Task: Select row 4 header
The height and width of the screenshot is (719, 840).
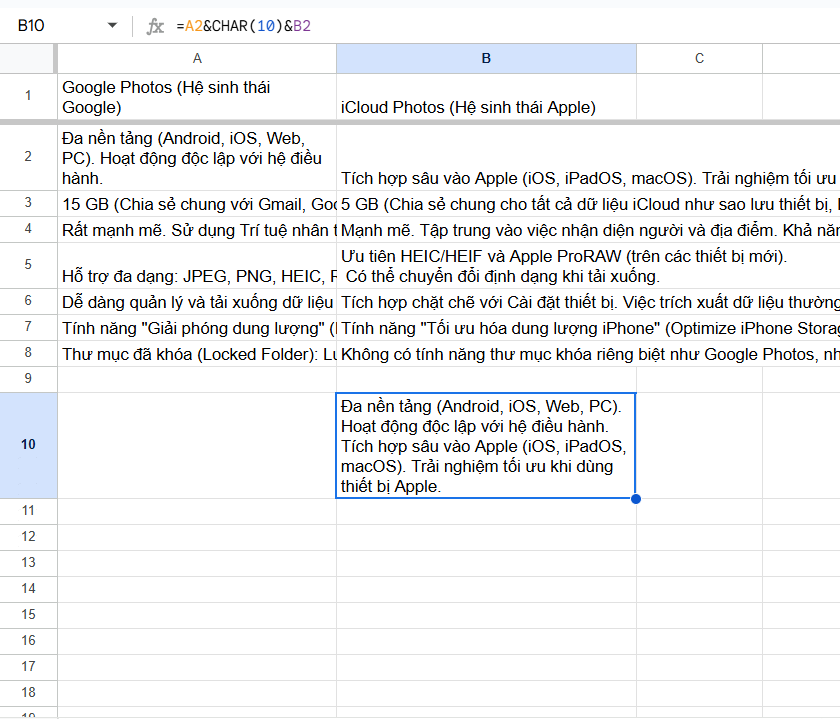Action: tap(28, 229)
